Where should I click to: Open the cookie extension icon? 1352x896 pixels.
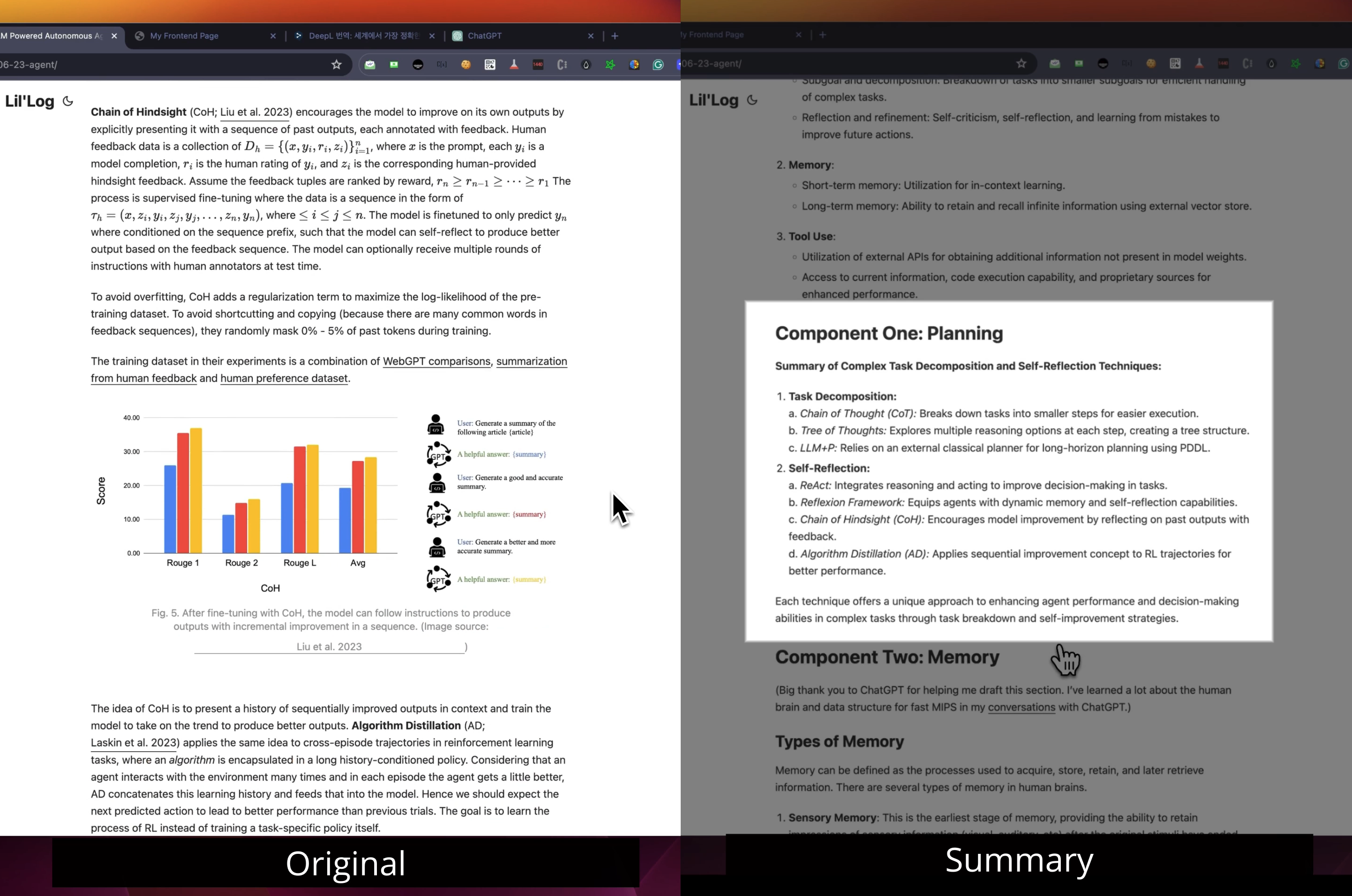(466, 65)
